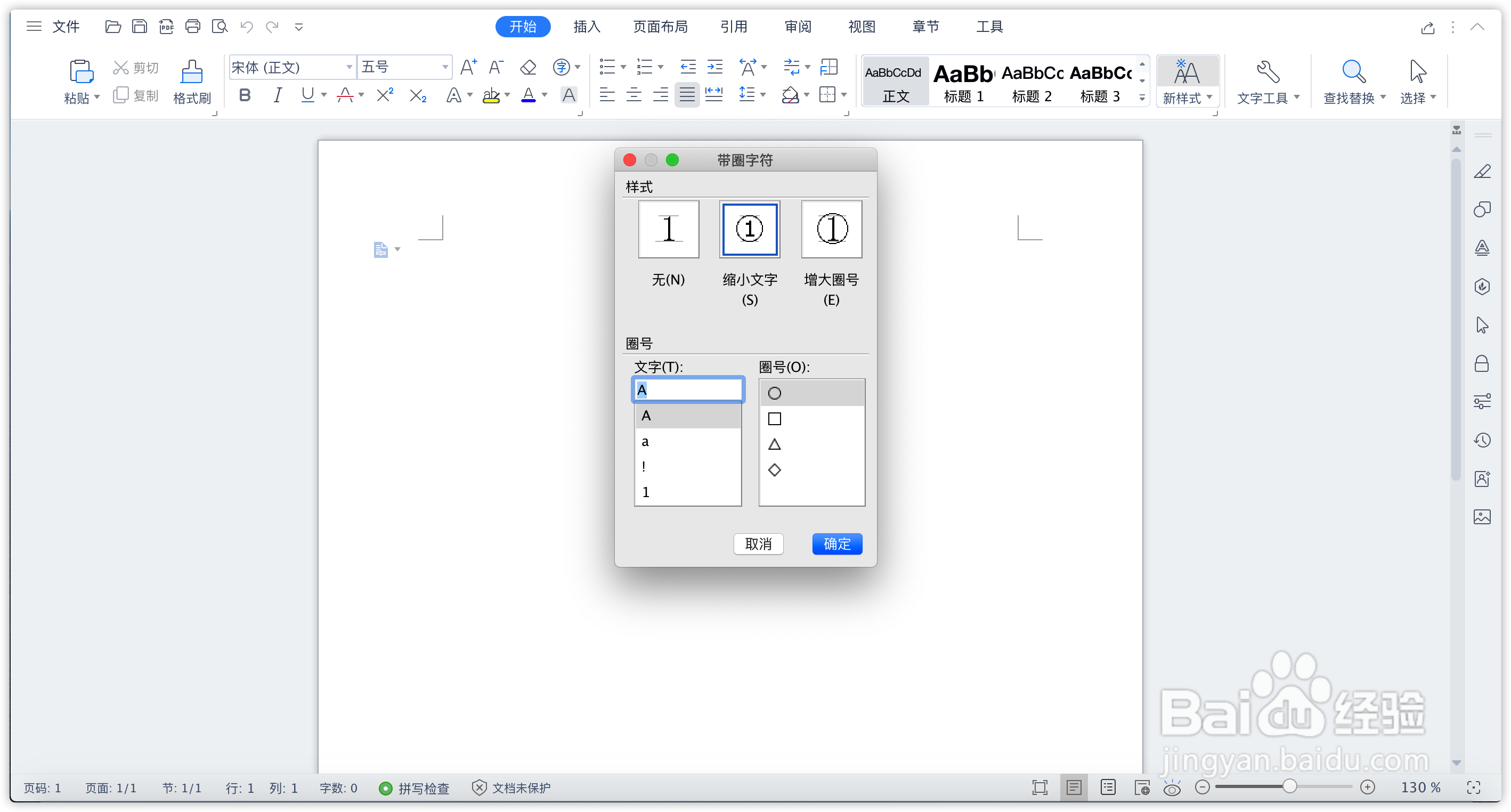Click the zoom slider handle
The height and width of the screenshot is (812, 1511).
(1289, 787)
